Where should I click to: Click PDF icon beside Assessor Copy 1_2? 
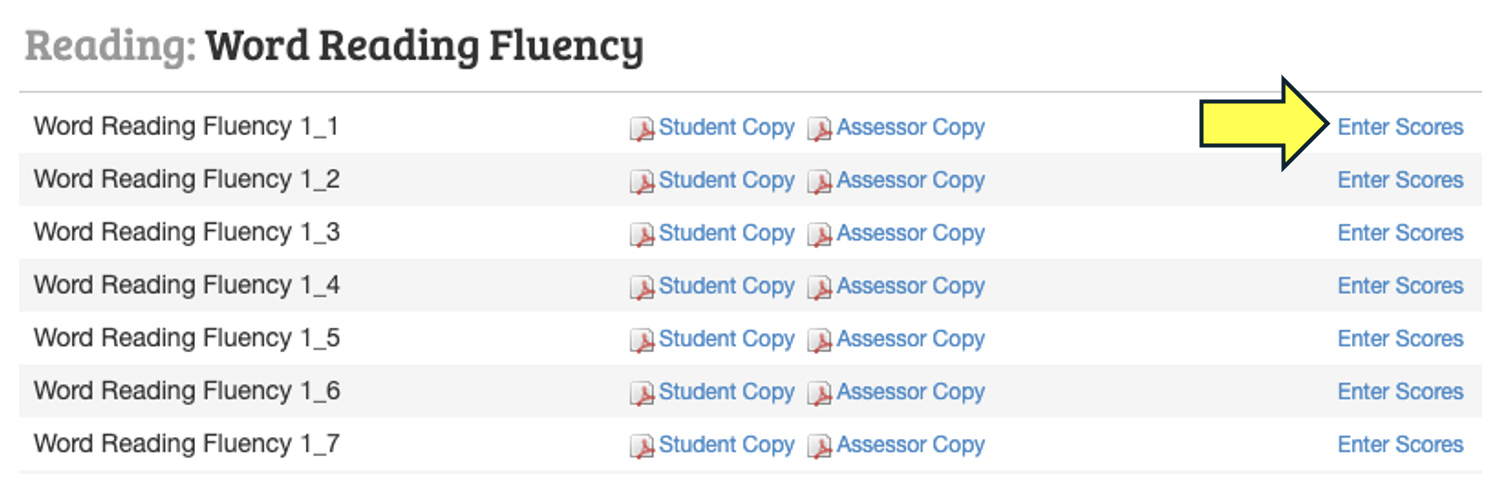click(819, 182)
